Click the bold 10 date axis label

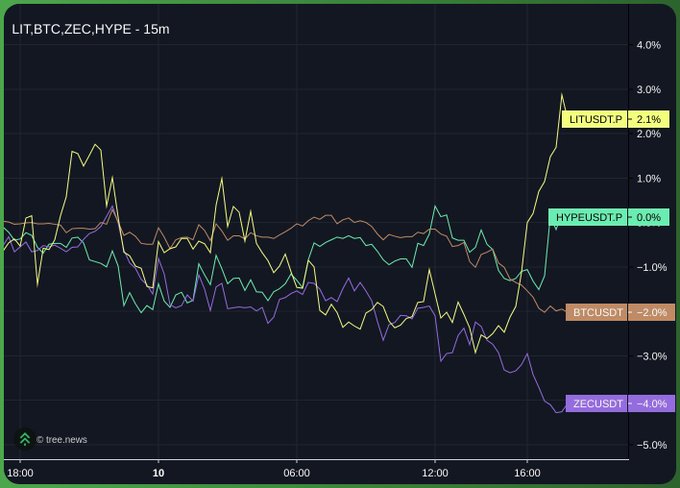158,473
